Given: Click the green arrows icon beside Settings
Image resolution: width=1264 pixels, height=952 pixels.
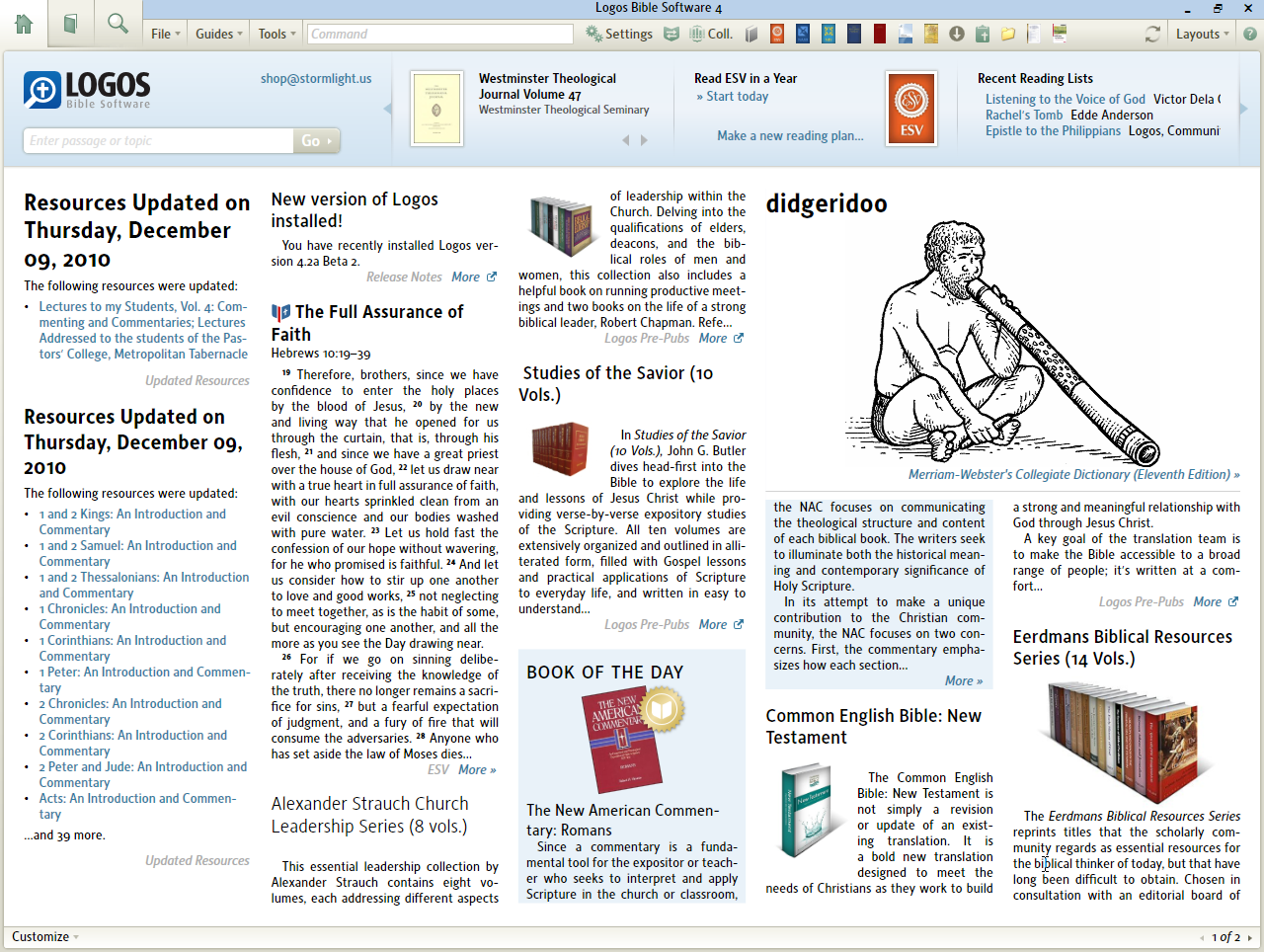Looking at the screenshot, I should pyautogui.click(x=671, y=34).
